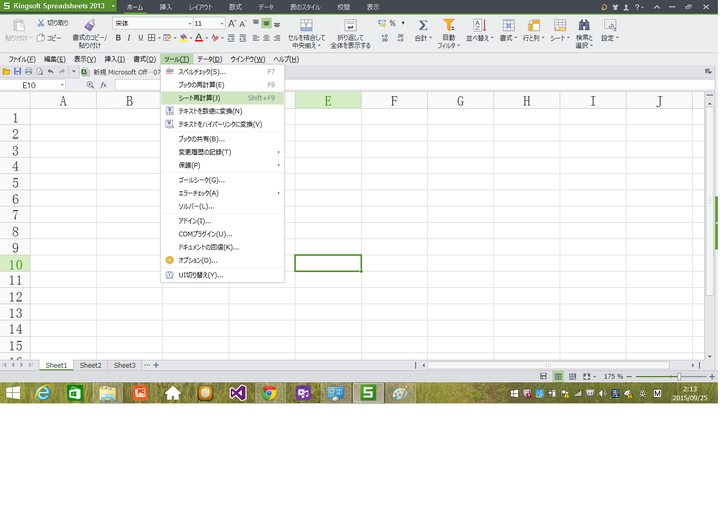Switch to the Sheet2 tab
This screenshot has width=720, height=520.
[x=90, y=365]
